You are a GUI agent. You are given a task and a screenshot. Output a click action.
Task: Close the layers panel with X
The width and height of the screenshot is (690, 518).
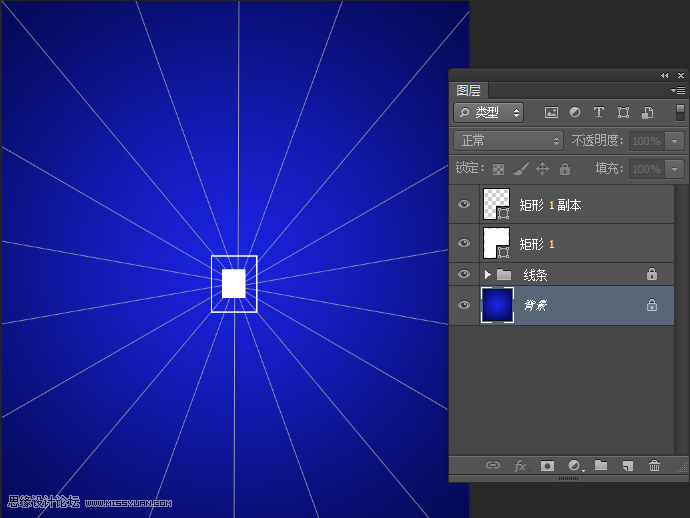681,76
